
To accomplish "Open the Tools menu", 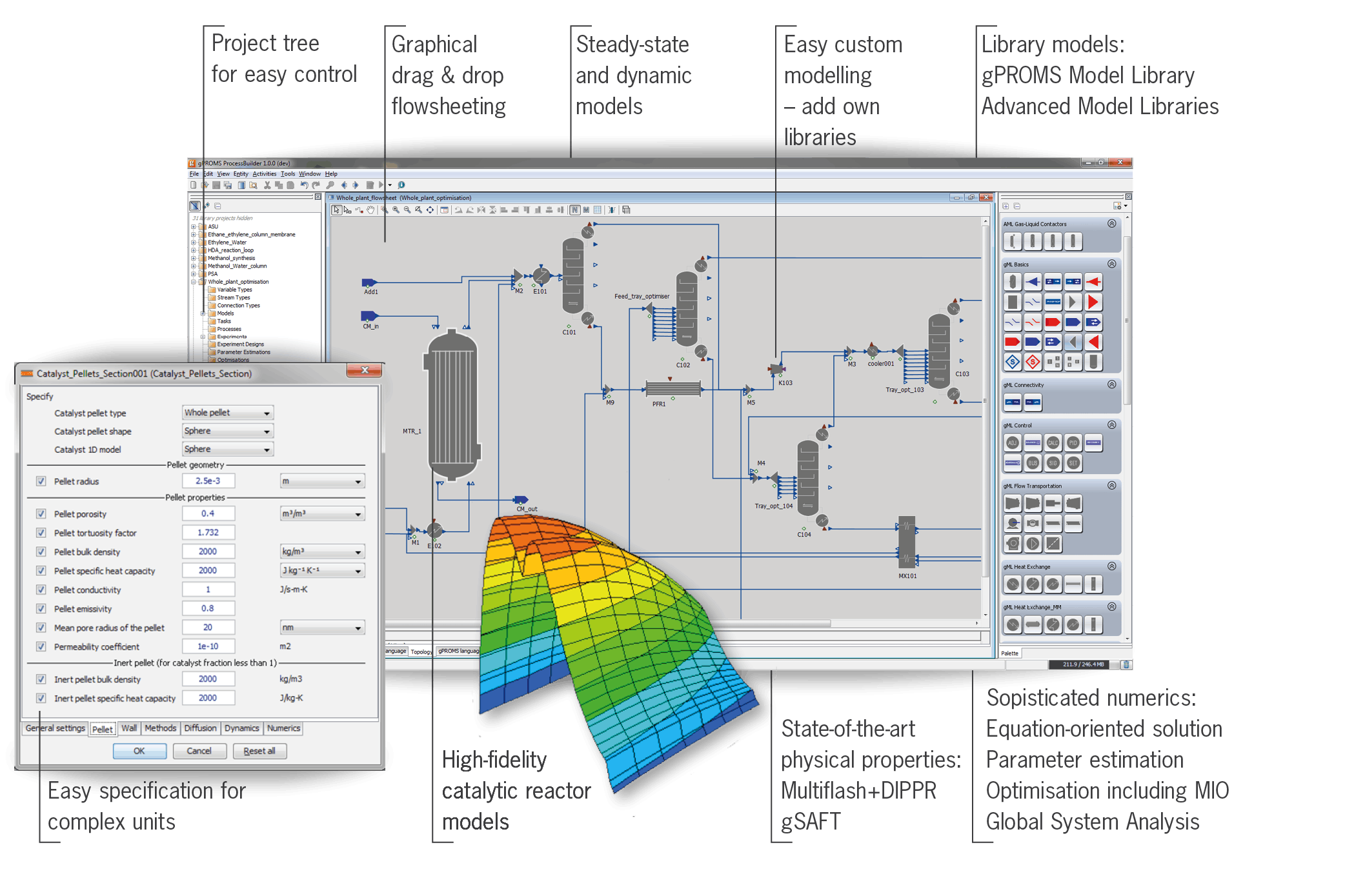I will (x=288, y=174).
